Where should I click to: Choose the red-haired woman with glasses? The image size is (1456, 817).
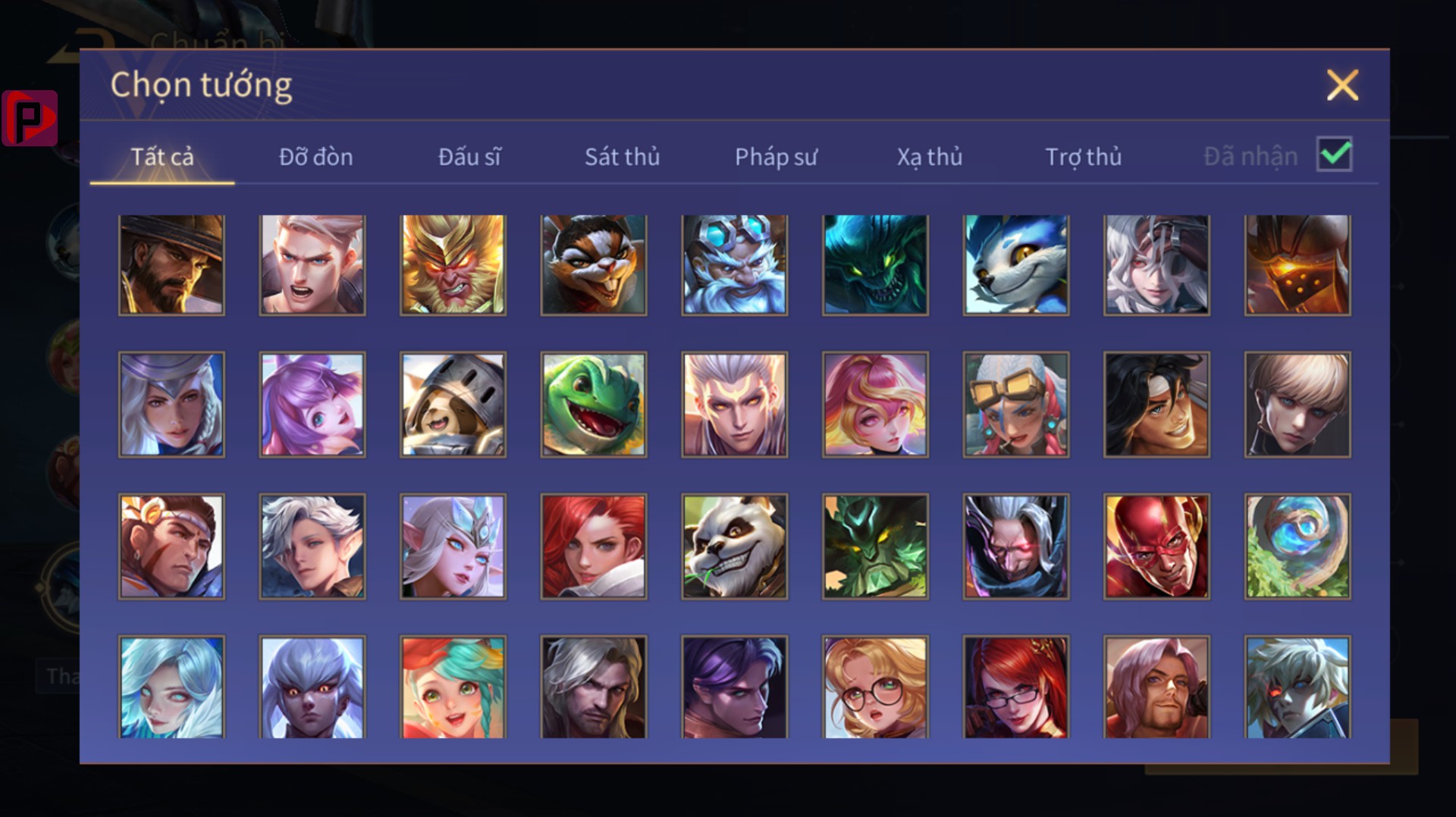click(1016, 687)
